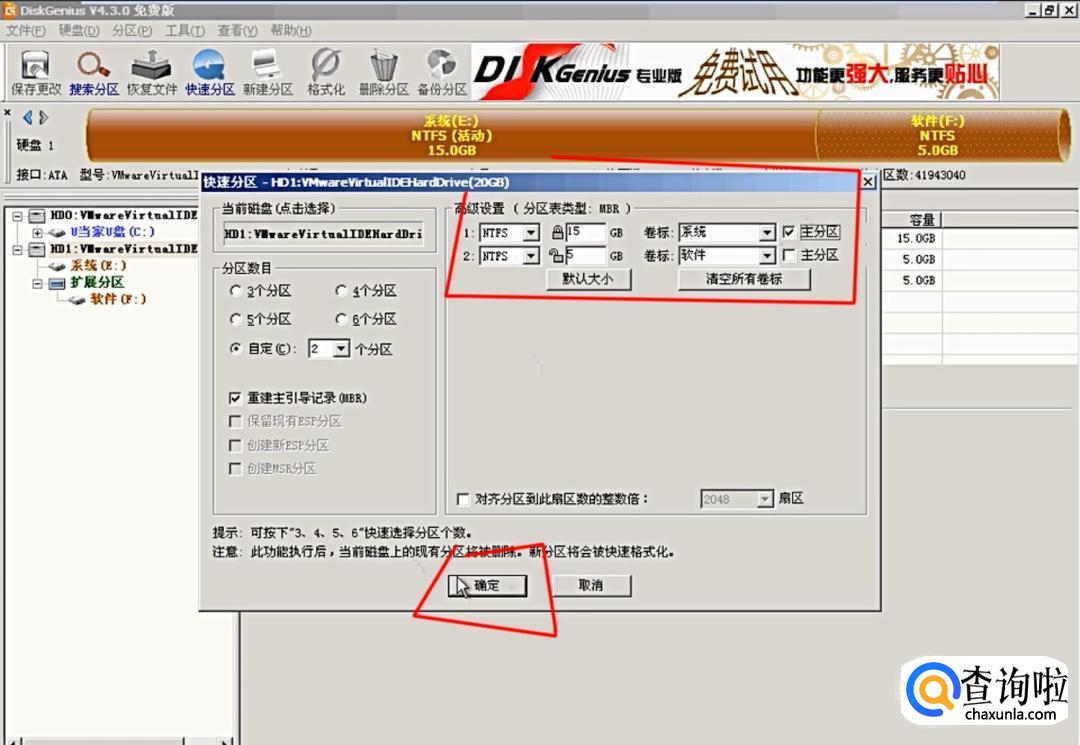Enable 对齐分区到此扇区数的整数倍 checkbox
This screenshot has width=1080, height=745.
(x=464, y=499)
